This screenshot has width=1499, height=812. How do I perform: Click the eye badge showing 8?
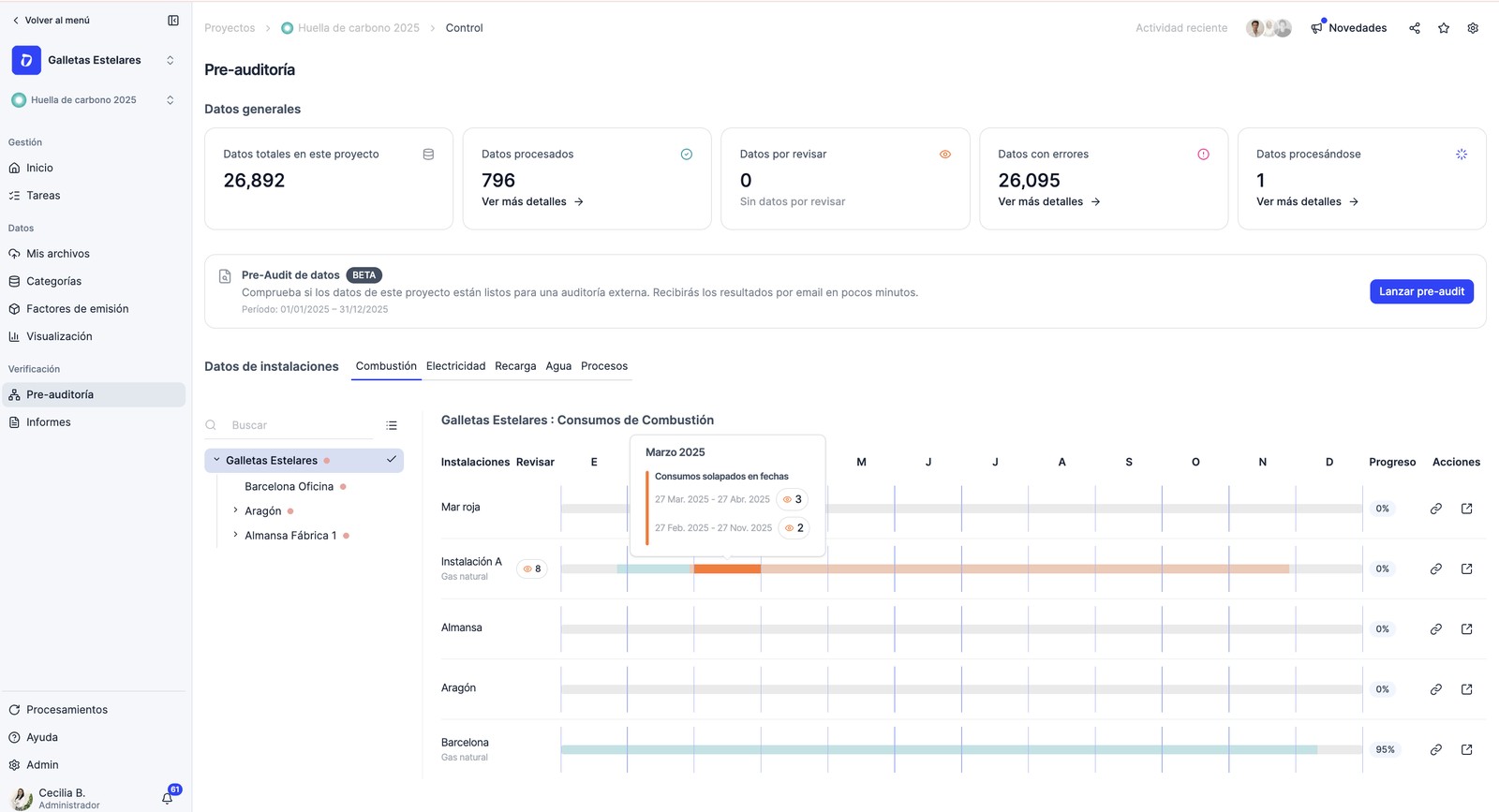532,568
